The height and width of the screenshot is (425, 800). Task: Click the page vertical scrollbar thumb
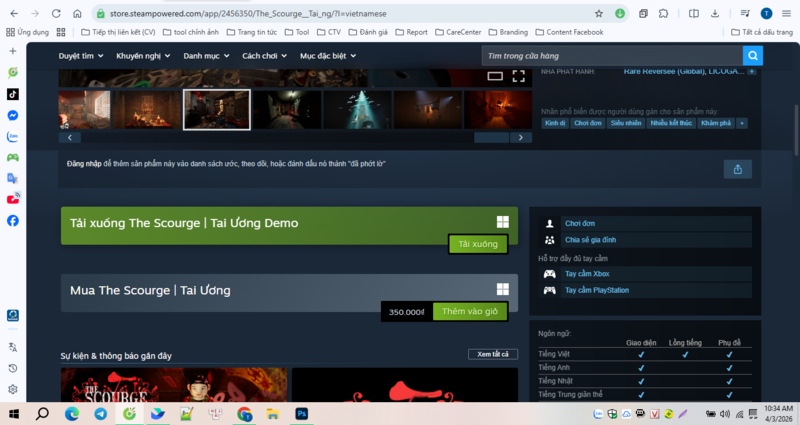pos(796,129)
